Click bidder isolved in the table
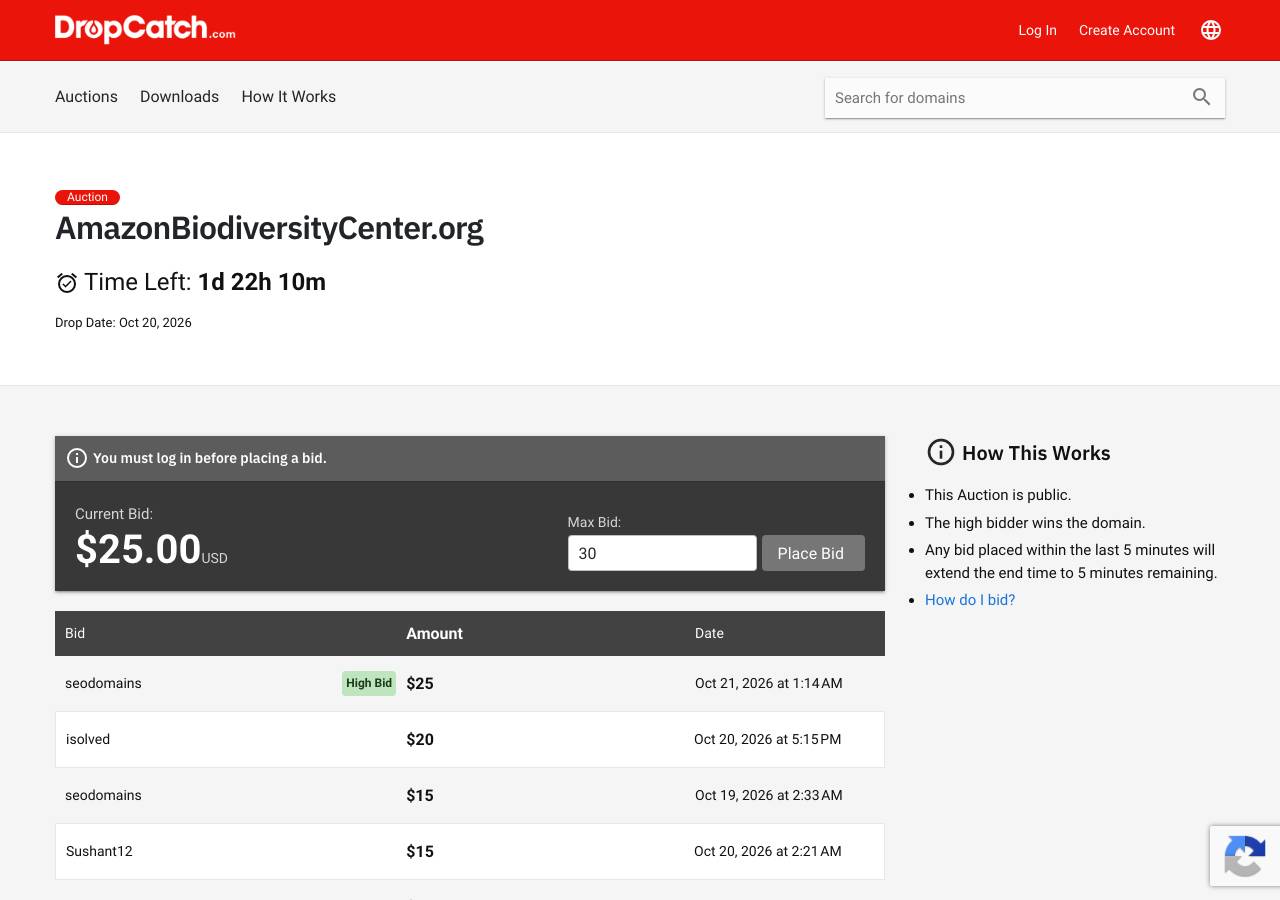Screen dimensions: 1280x900 [88, 739]
